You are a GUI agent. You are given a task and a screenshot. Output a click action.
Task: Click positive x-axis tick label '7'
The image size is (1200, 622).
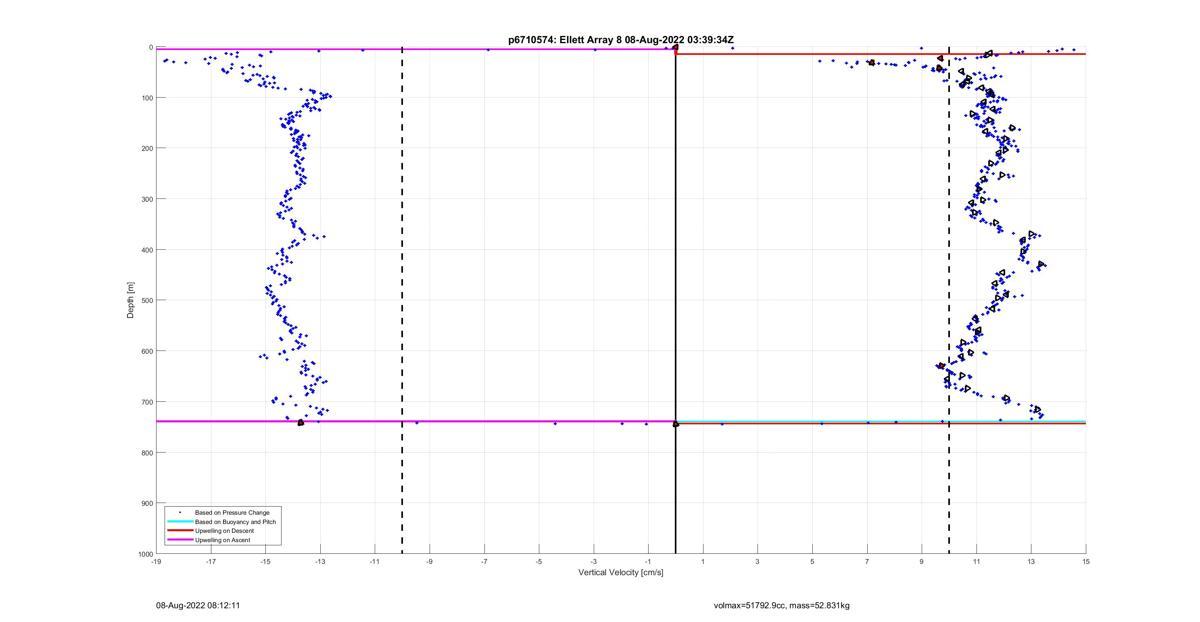[867, 562]
